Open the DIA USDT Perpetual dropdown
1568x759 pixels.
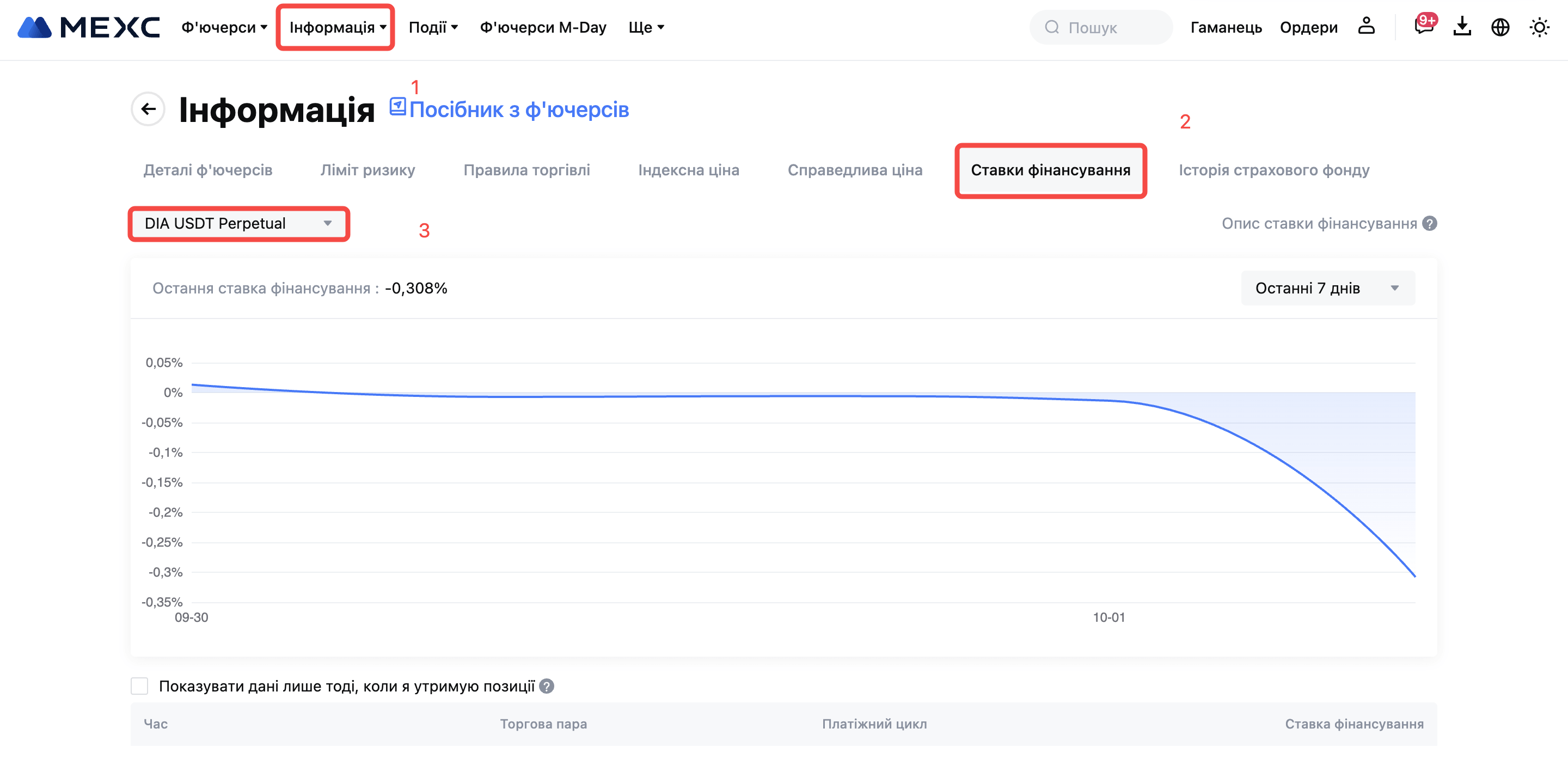[x=238, y=224]
